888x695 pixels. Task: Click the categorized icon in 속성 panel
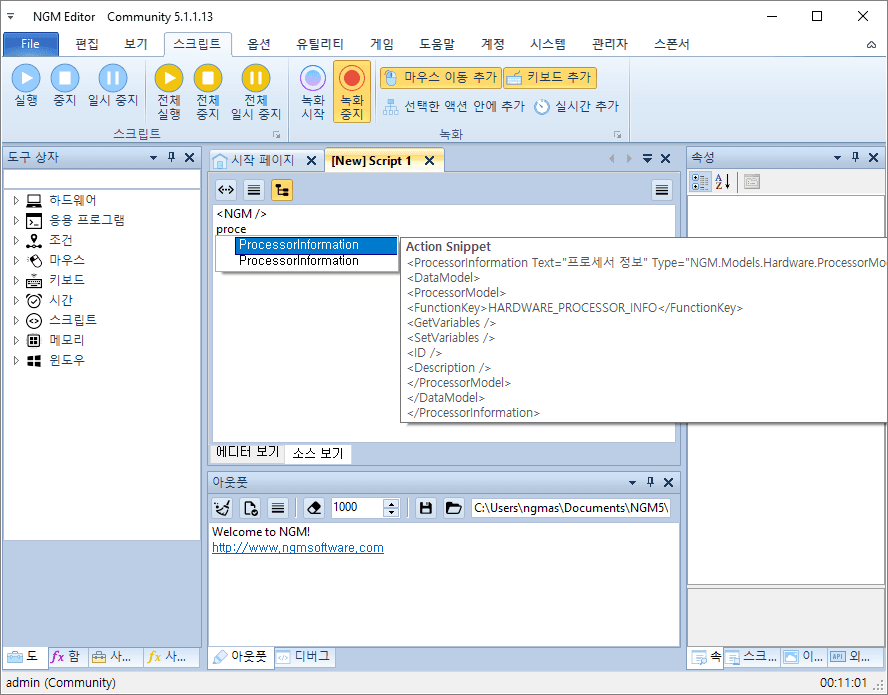pos(700,182)
